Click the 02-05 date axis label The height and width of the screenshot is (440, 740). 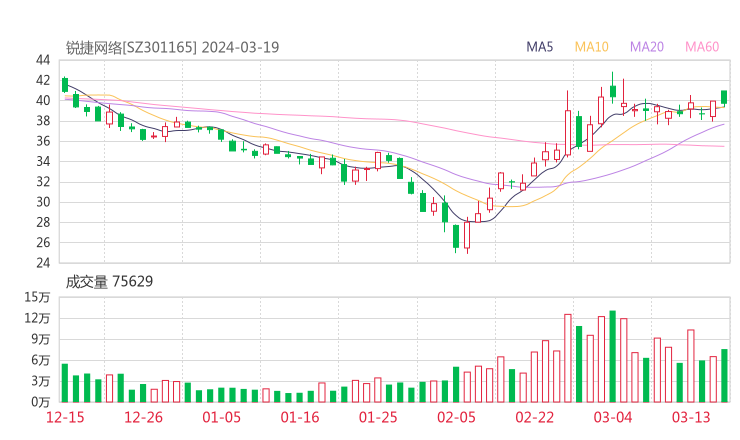pos(456,417)
